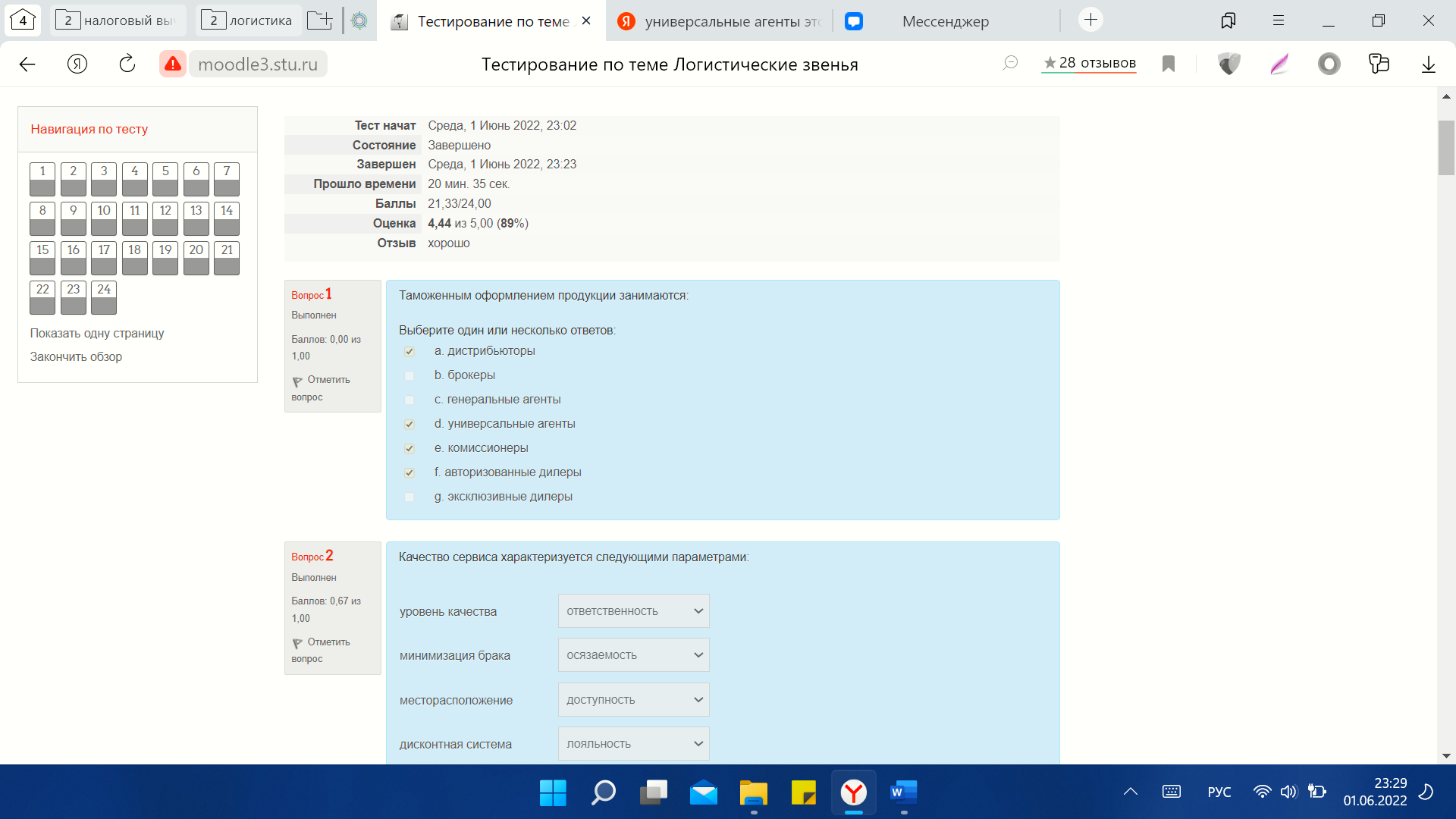Image resolution: width=1456 pixels, height=819 pixels.
Task: Open the tab count home icon showing 4
Action: pyautogui.click(x=23, y=20)
